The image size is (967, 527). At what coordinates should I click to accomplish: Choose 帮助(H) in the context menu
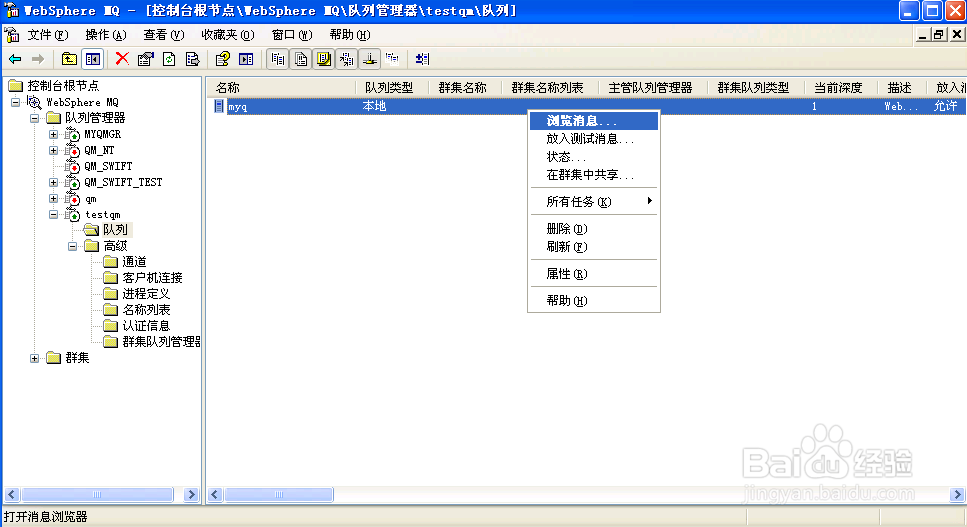[x=594, y=301]
